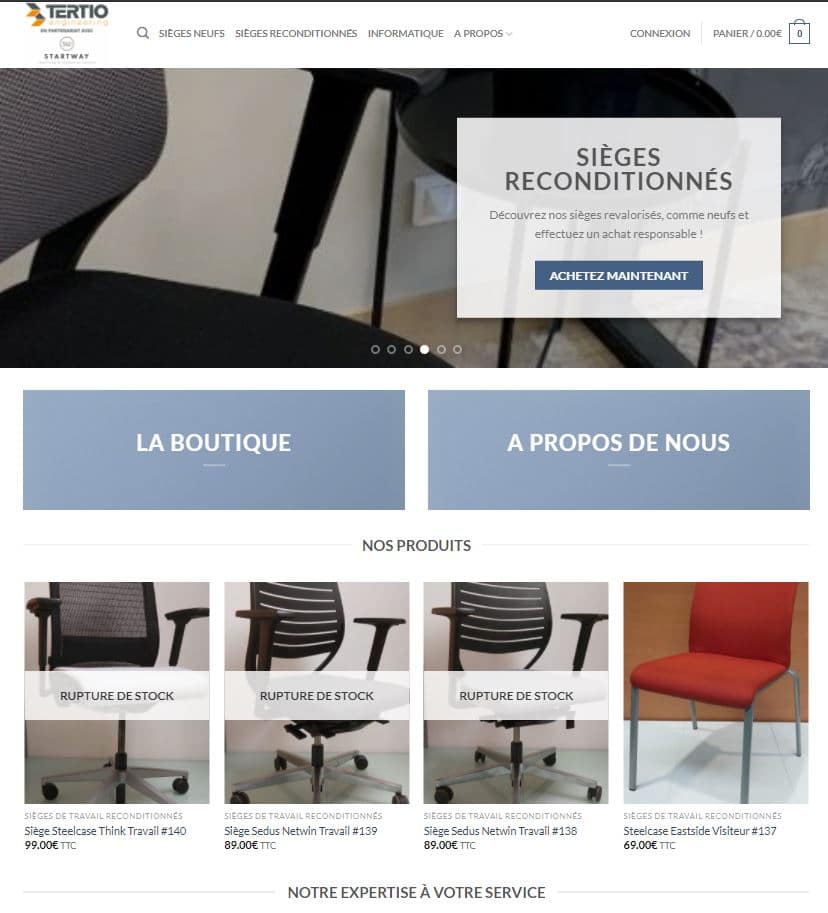The height and width of the screenshot is (913, 828).
Task: Open the LA BOUTIQUE banner
Action: point(214,450)
